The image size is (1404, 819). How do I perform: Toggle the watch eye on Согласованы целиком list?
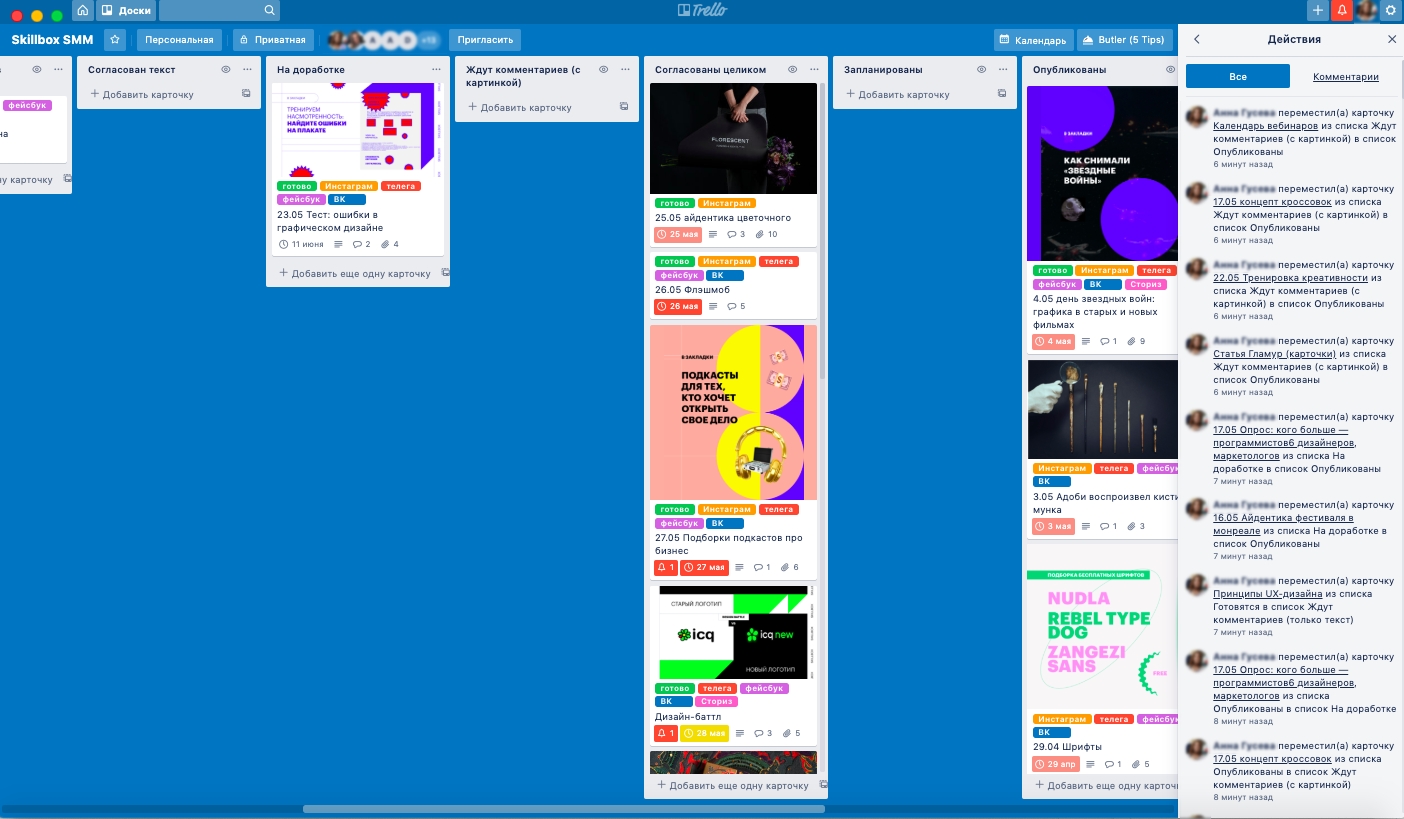[792, 69]
